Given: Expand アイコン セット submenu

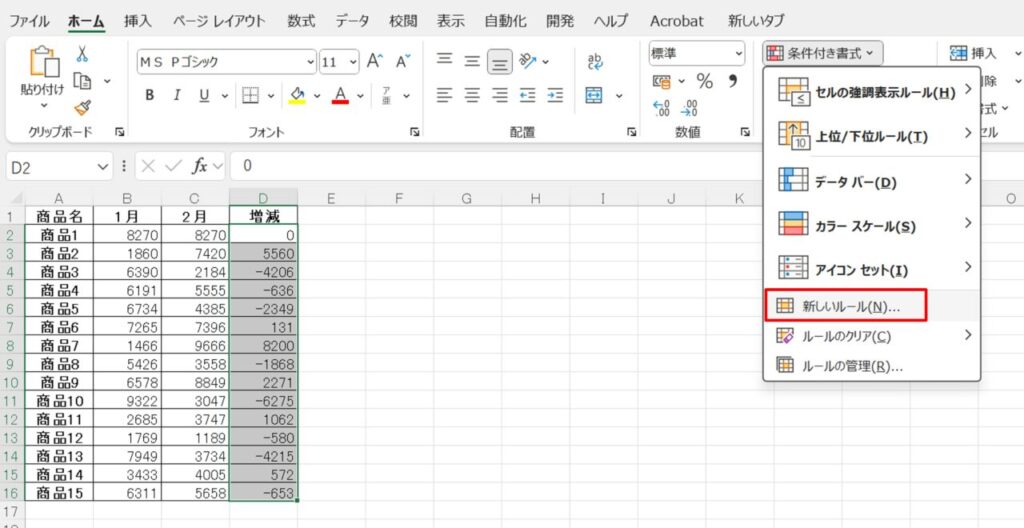Looking at the screenshot, I should coord(872,270).
